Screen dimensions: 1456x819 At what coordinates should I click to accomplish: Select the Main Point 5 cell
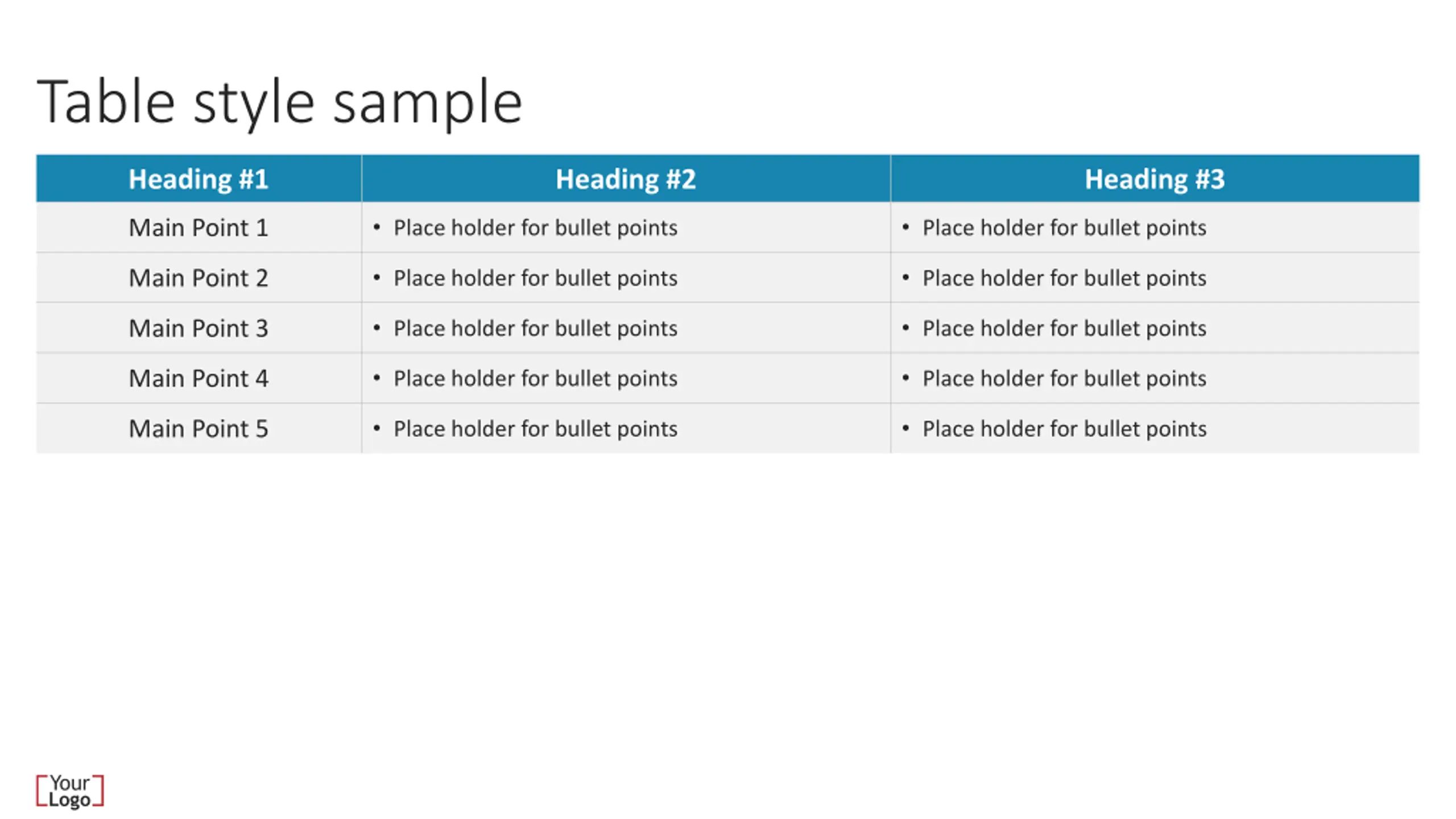[x=198, y=428]
